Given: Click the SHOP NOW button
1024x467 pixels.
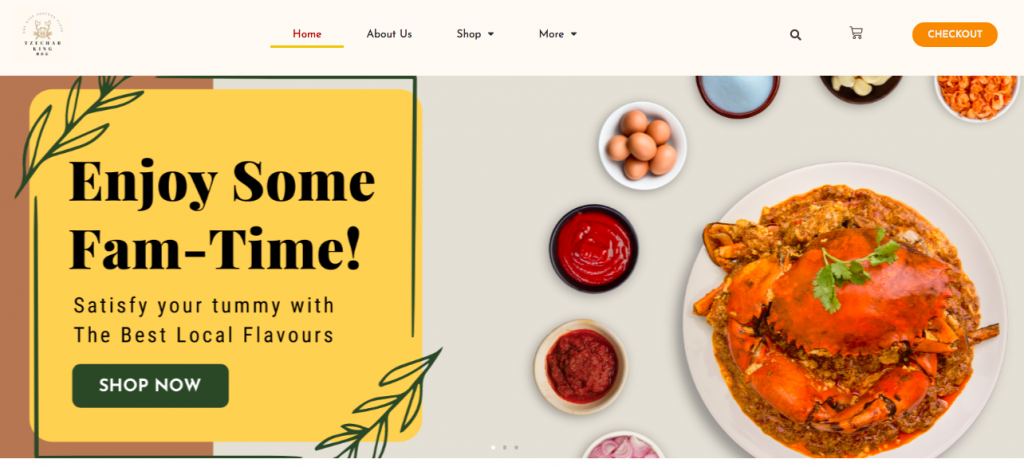Looking at the screenshot, I should pyautogui.click(x=150, y=385).
